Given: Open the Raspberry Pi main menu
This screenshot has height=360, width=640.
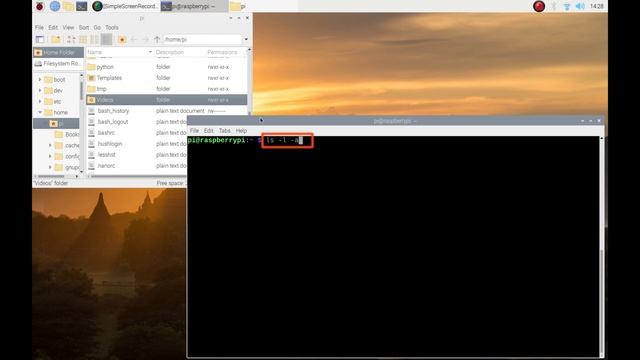Looking at the screenshot, I should (x=40, y=6).
